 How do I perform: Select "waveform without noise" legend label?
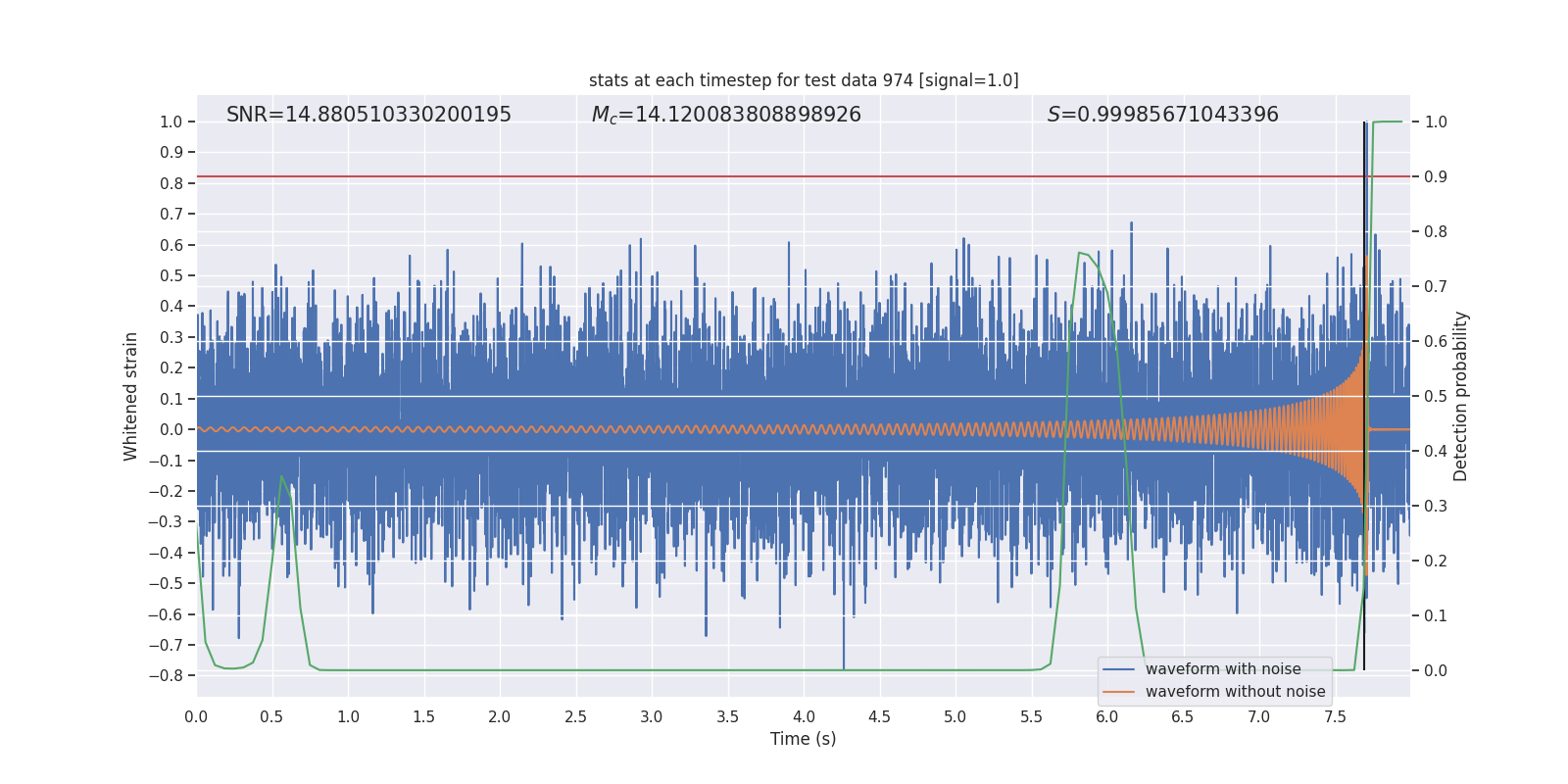click(x=1235, y=692)
